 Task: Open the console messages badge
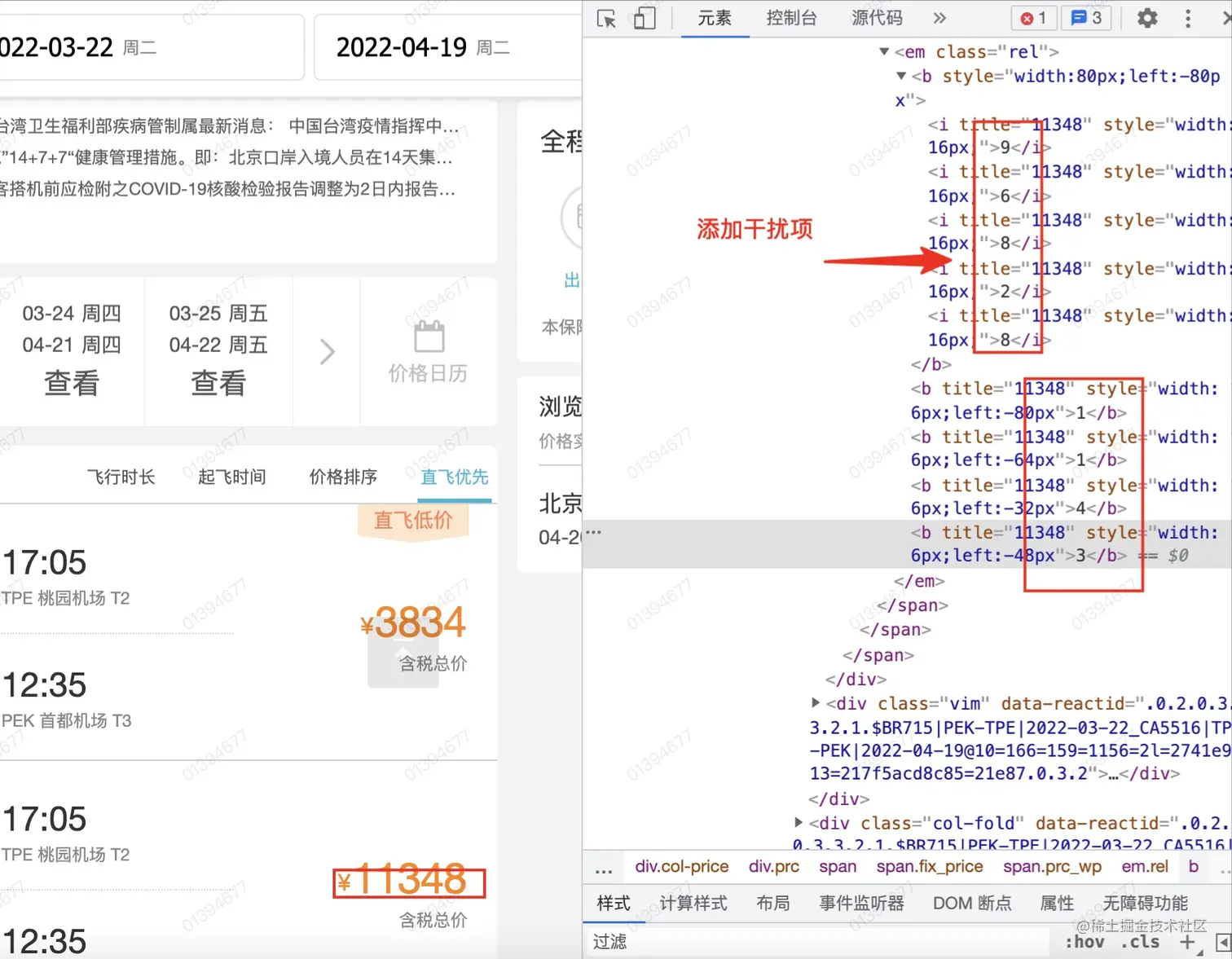[1085, 18]
